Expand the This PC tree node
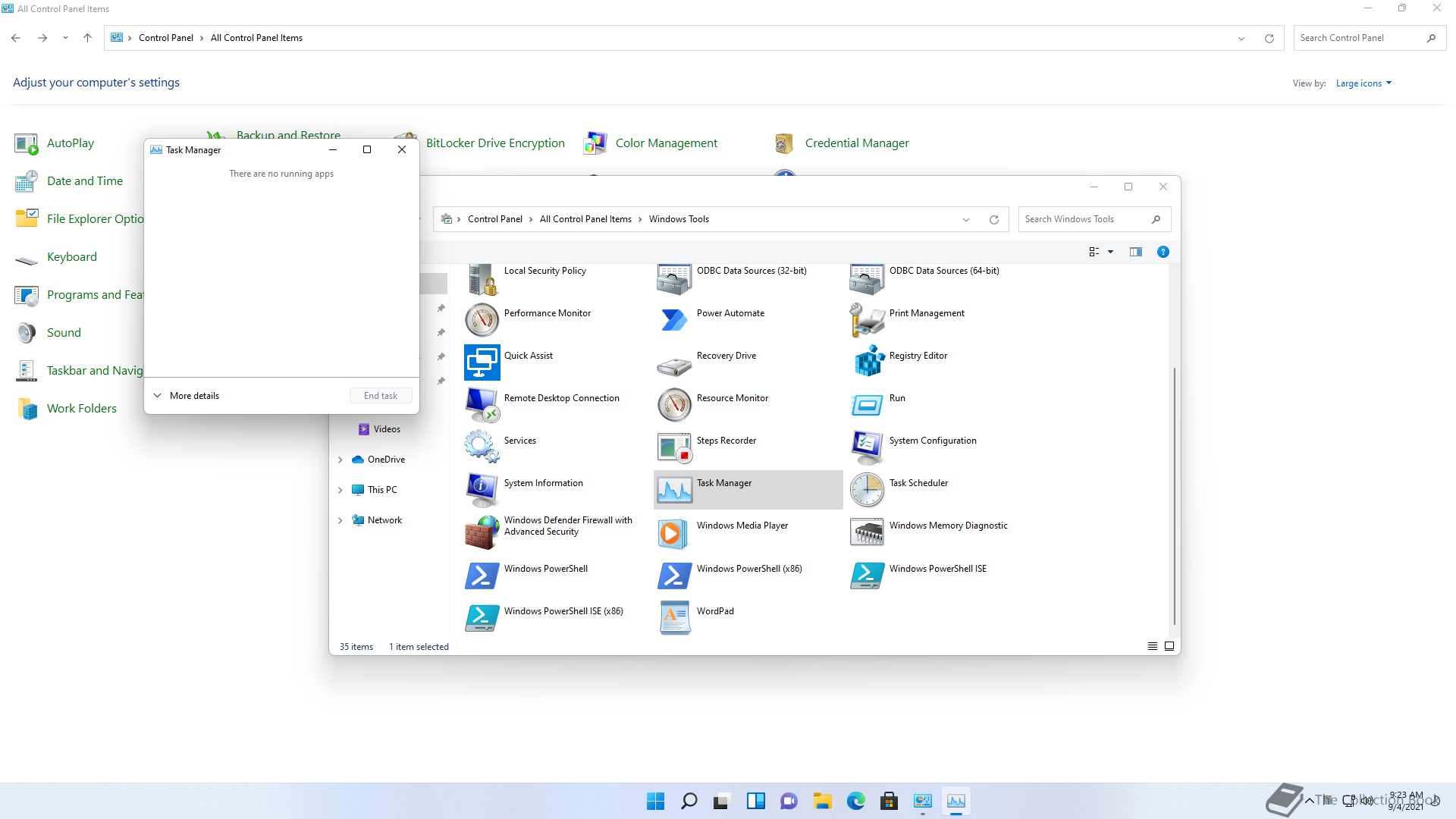 [340, 490]
